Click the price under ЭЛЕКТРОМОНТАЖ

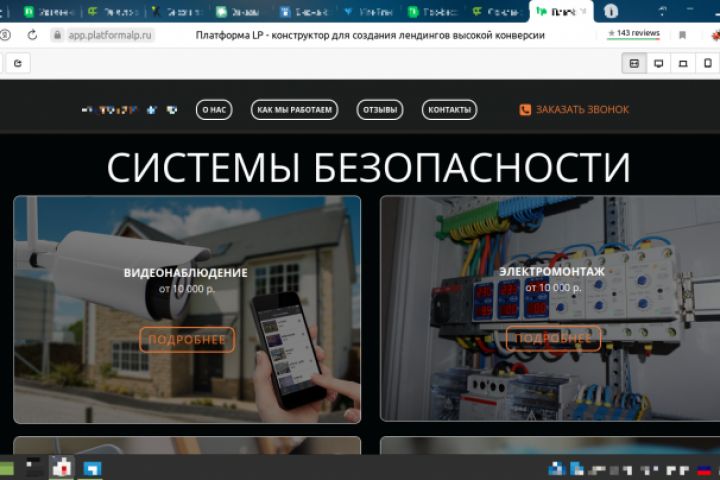coord(553,288)
